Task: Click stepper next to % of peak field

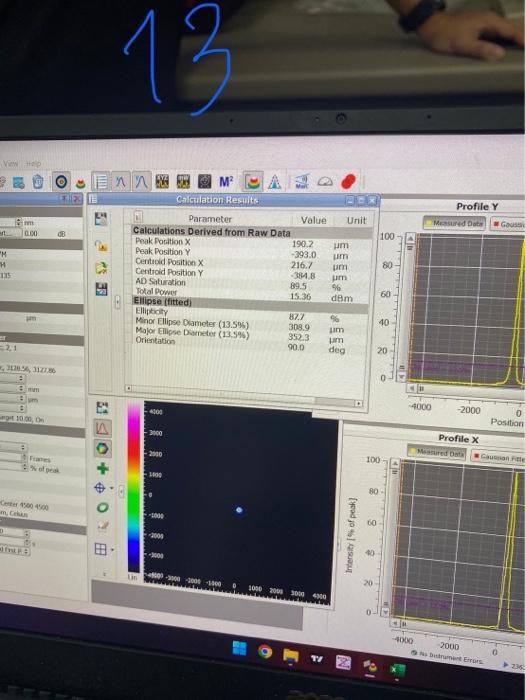Action: click(25, 467)
